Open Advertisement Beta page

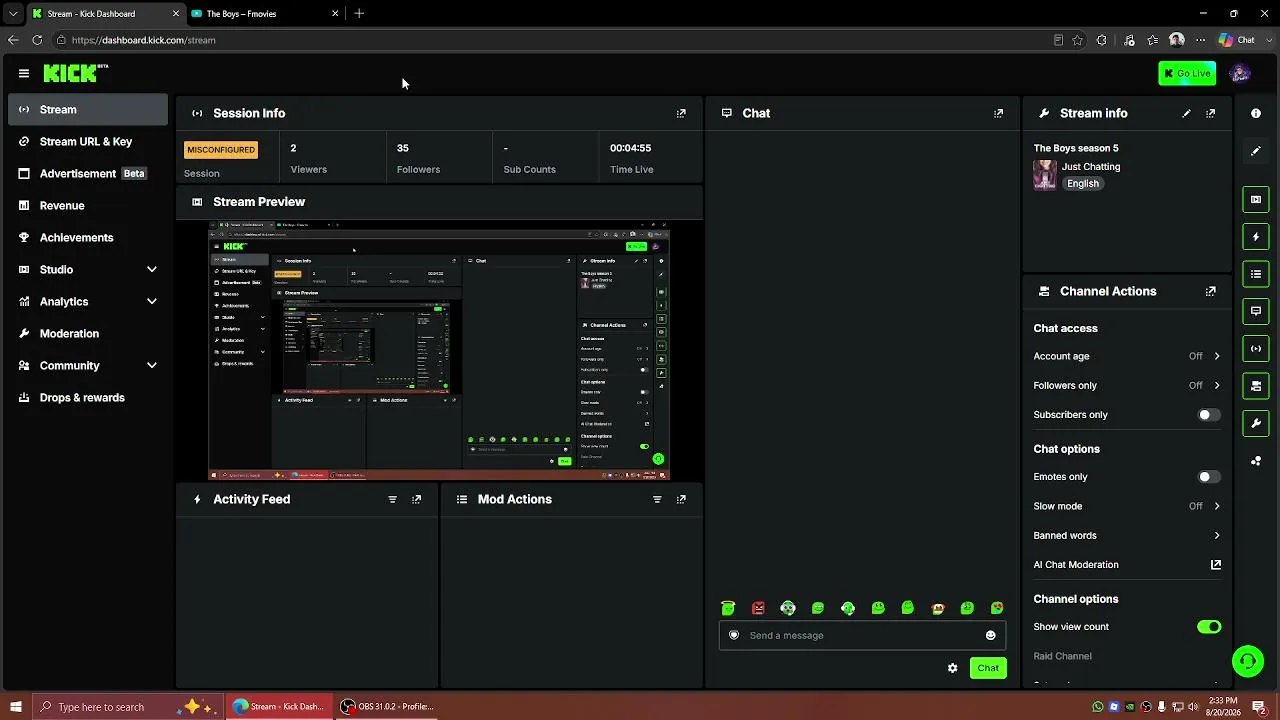pyautogui.click(x=88, y=173)
